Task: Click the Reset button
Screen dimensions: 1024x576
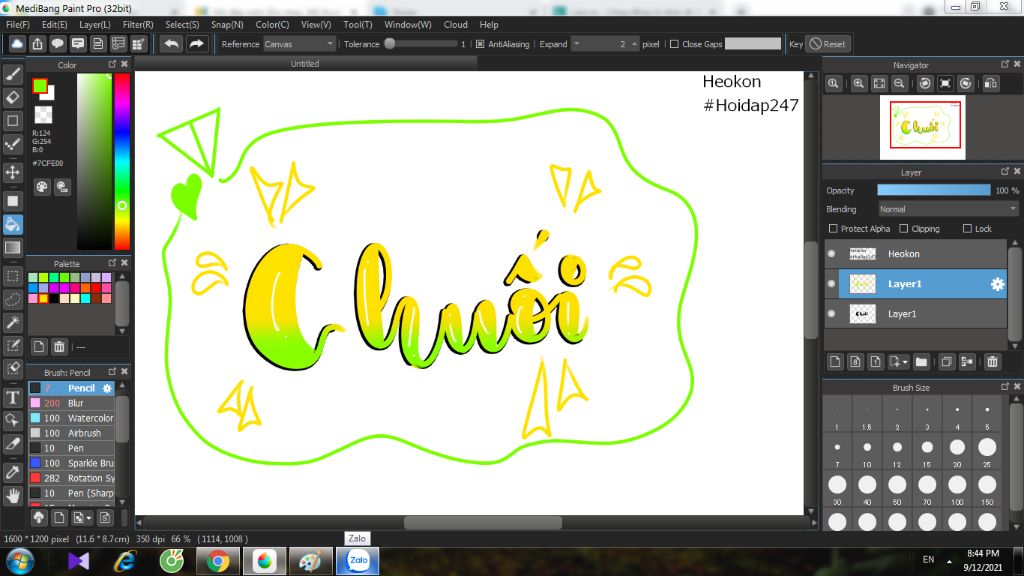Action: click(x=827, y=44)
